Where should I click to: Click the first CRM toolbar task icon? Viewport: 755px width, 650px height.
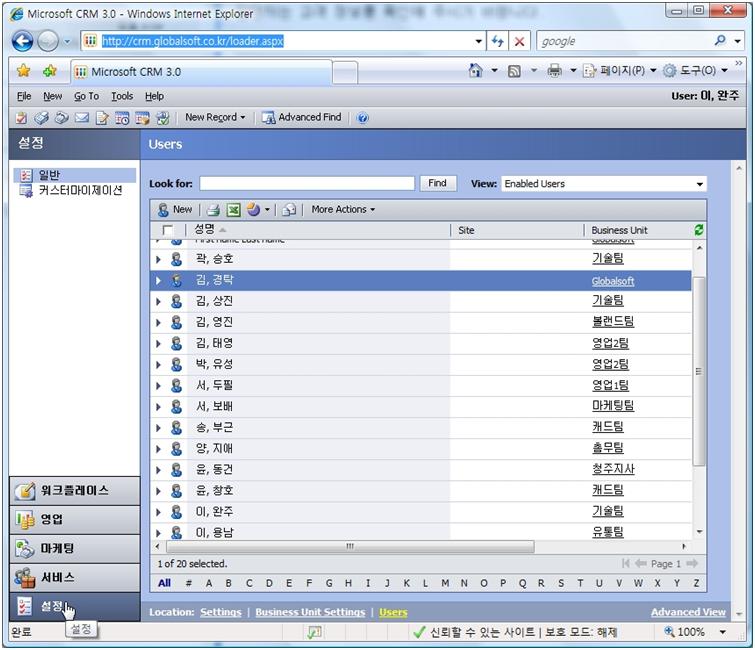coord(21,117)
